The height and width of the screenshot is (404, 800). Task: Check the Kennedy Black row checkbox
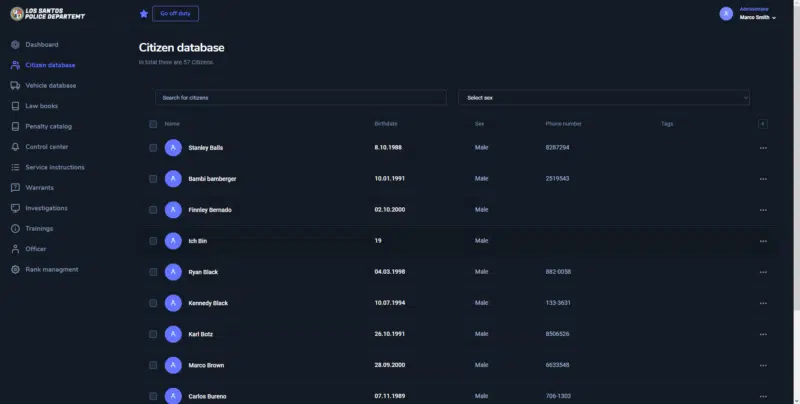click(x=153, y=303)
